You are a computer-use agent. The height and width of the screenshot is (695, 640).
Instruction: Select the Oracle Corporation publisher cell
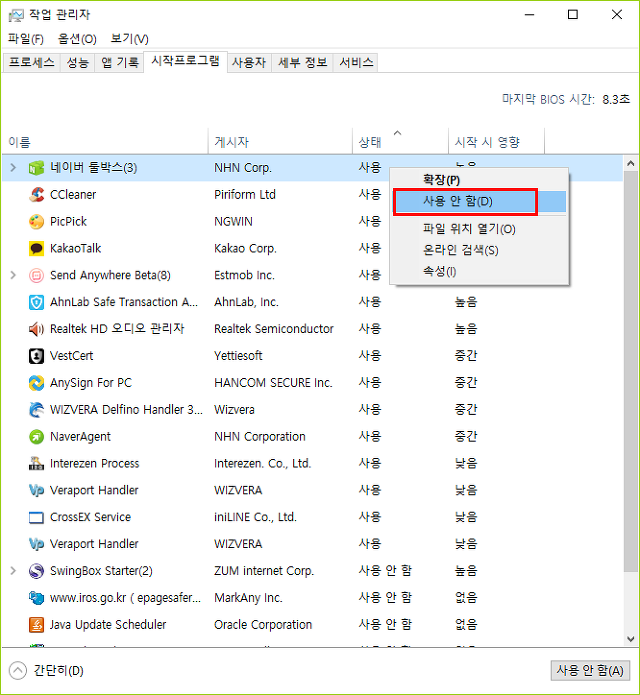(263, 625)
